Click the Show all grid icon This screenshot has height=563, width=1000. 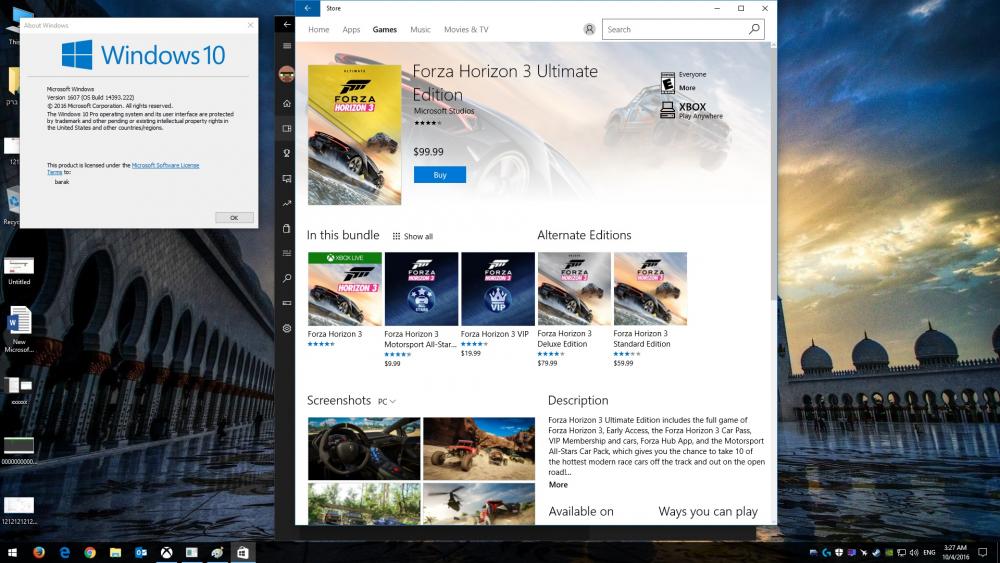coord(396,237)
